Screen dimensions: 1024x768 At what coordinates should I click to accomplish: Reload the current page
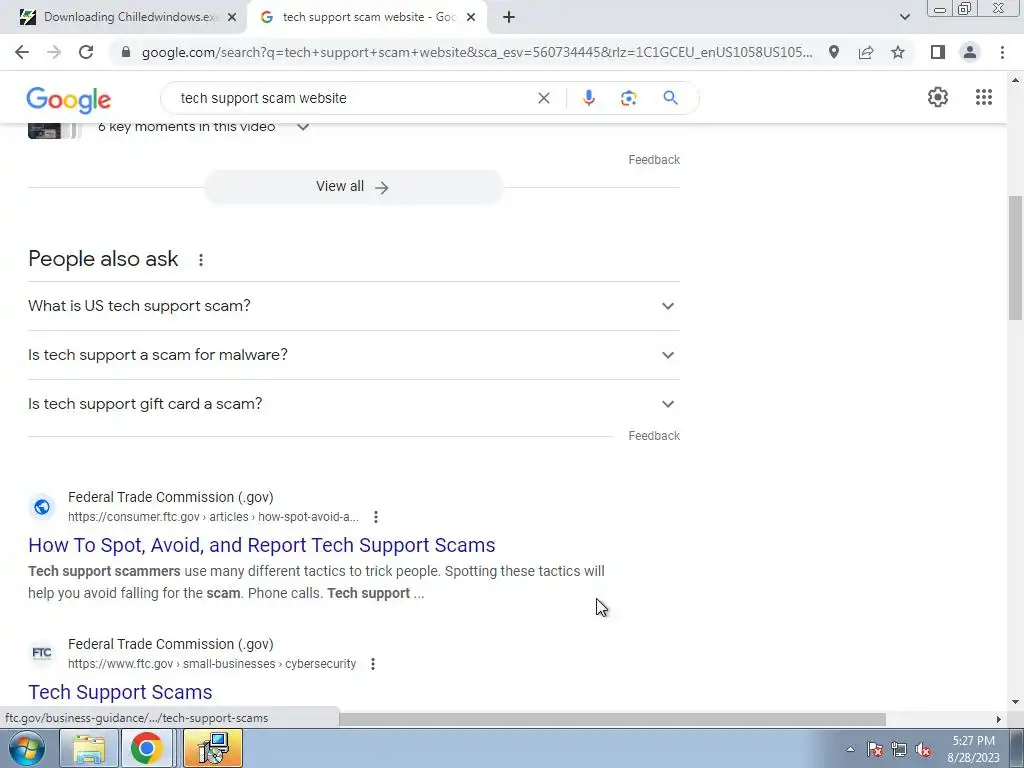(x=86, y=52)
